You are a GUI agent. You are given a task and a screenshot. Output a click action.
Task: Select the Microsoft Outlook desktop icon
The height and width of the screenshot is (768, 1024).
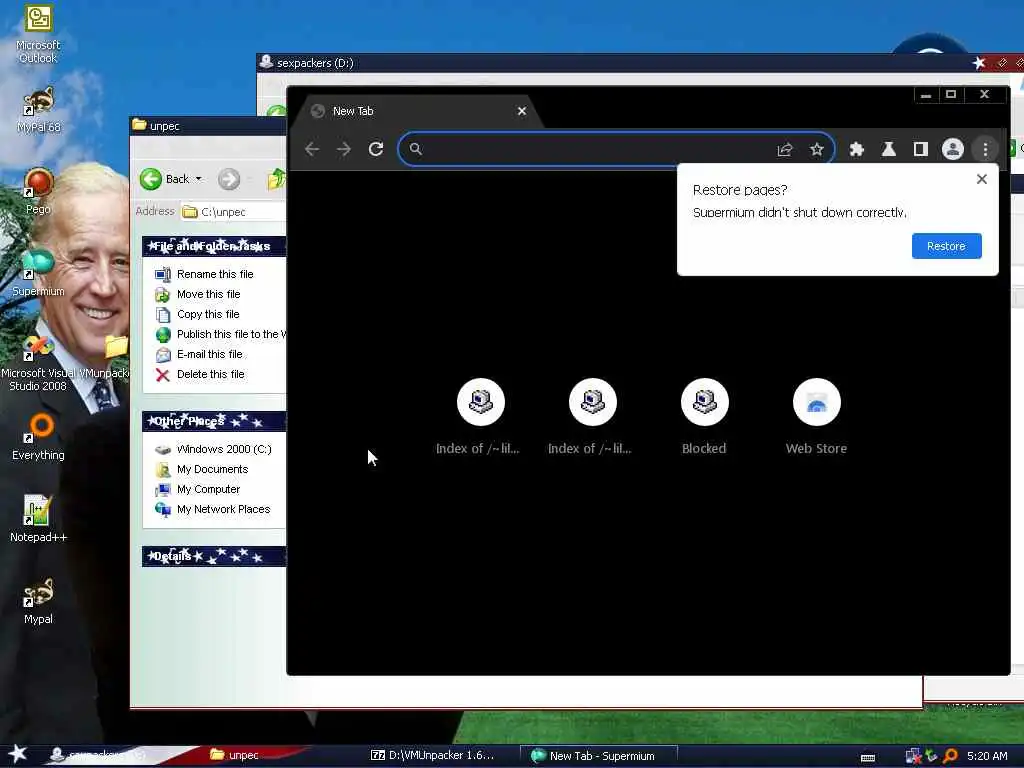coord(38,33)
